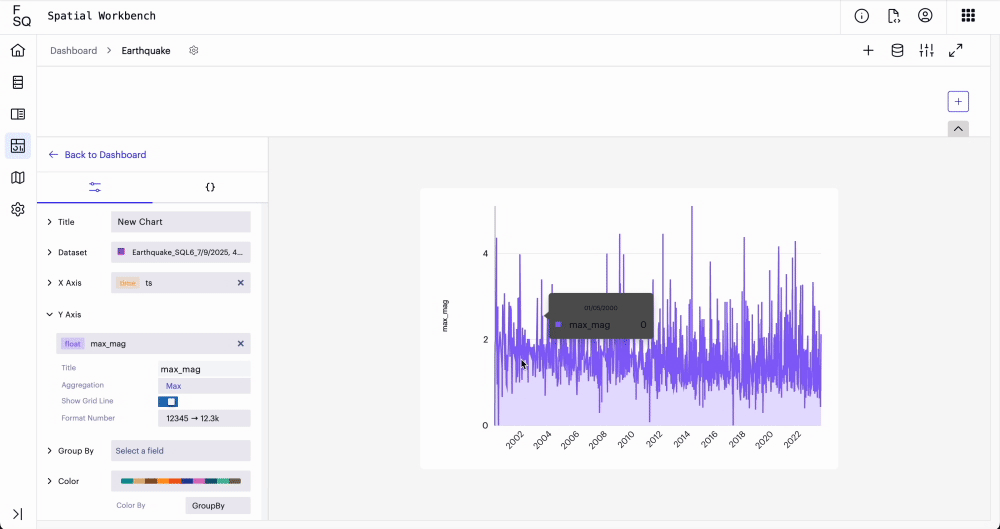This screenshot has height=529, width=1000.
Task: Add new item with toolbar plus icon
Action: 868,50
